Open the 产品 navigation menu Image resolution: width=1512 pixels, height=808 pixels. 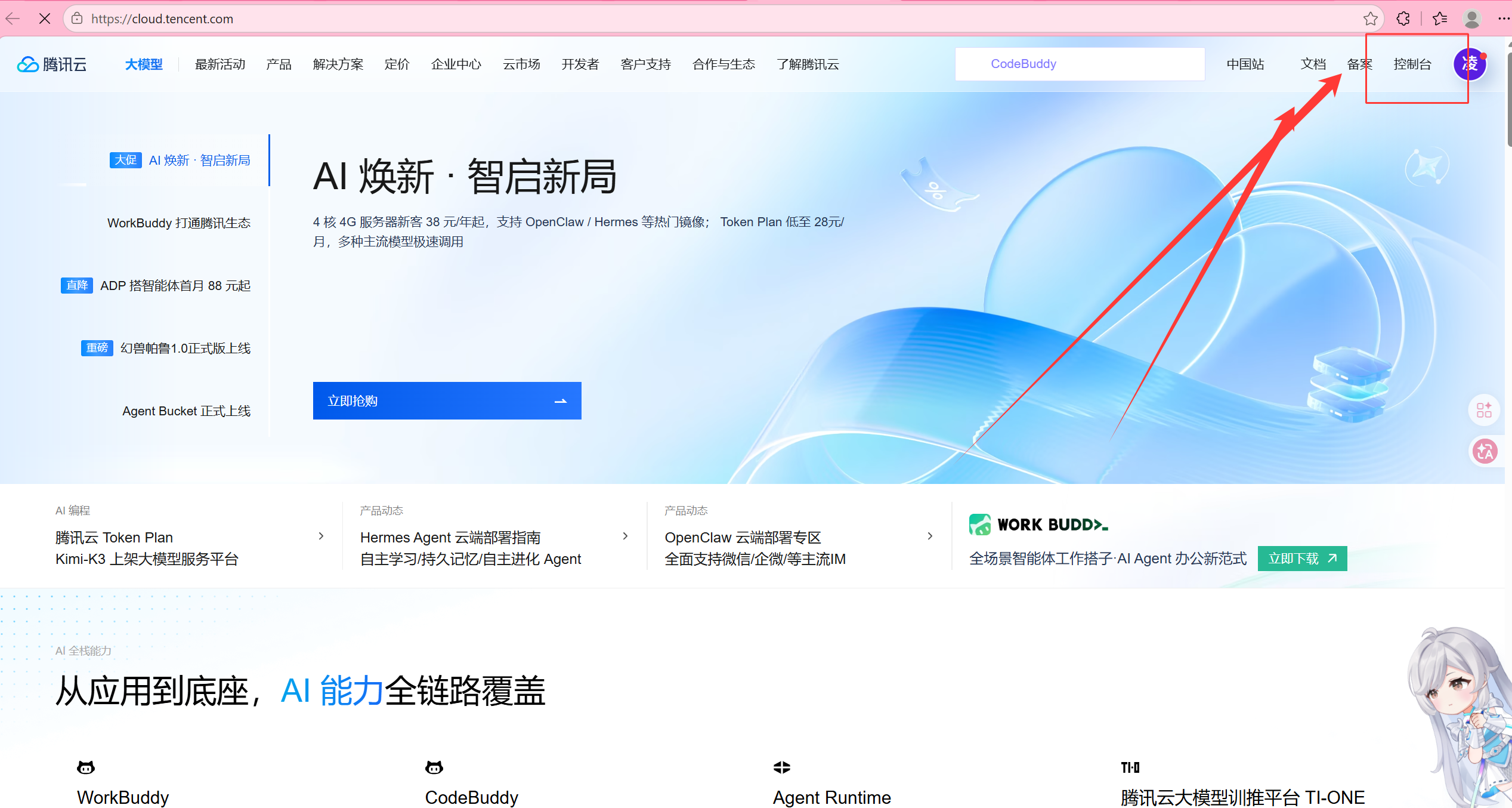tap(279, 64)
